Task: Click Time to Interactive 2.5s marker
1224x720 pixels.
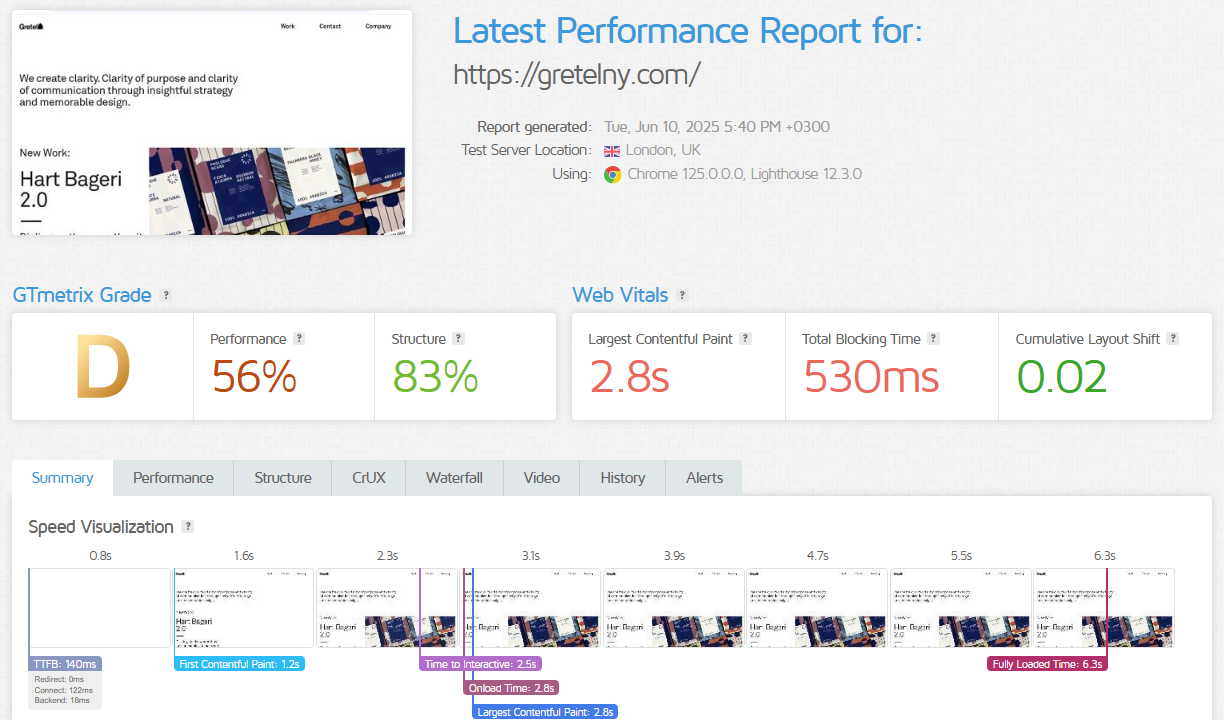Action: coord(481,664)
